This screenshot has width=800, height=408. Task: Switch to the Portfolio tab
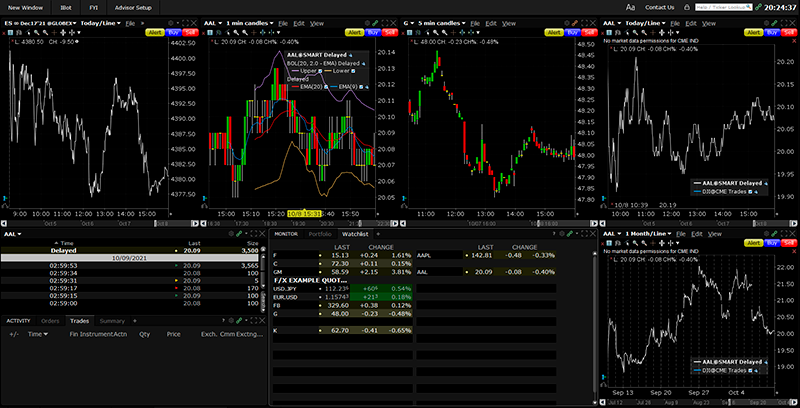click(x=319, y=234)
